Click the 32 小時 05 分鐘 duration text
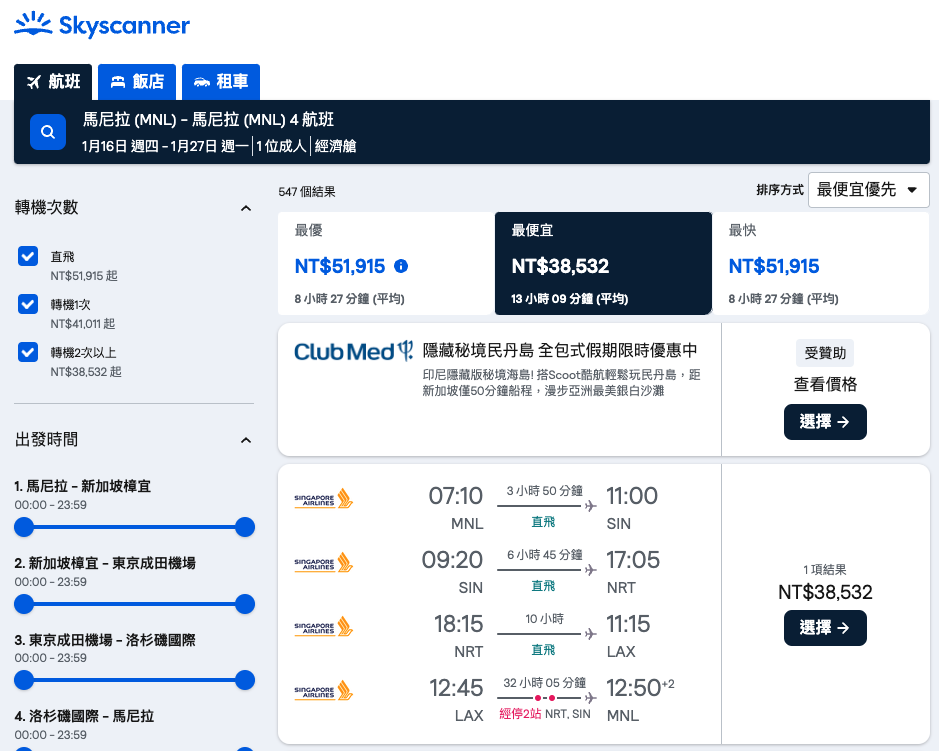 [544, 683]
